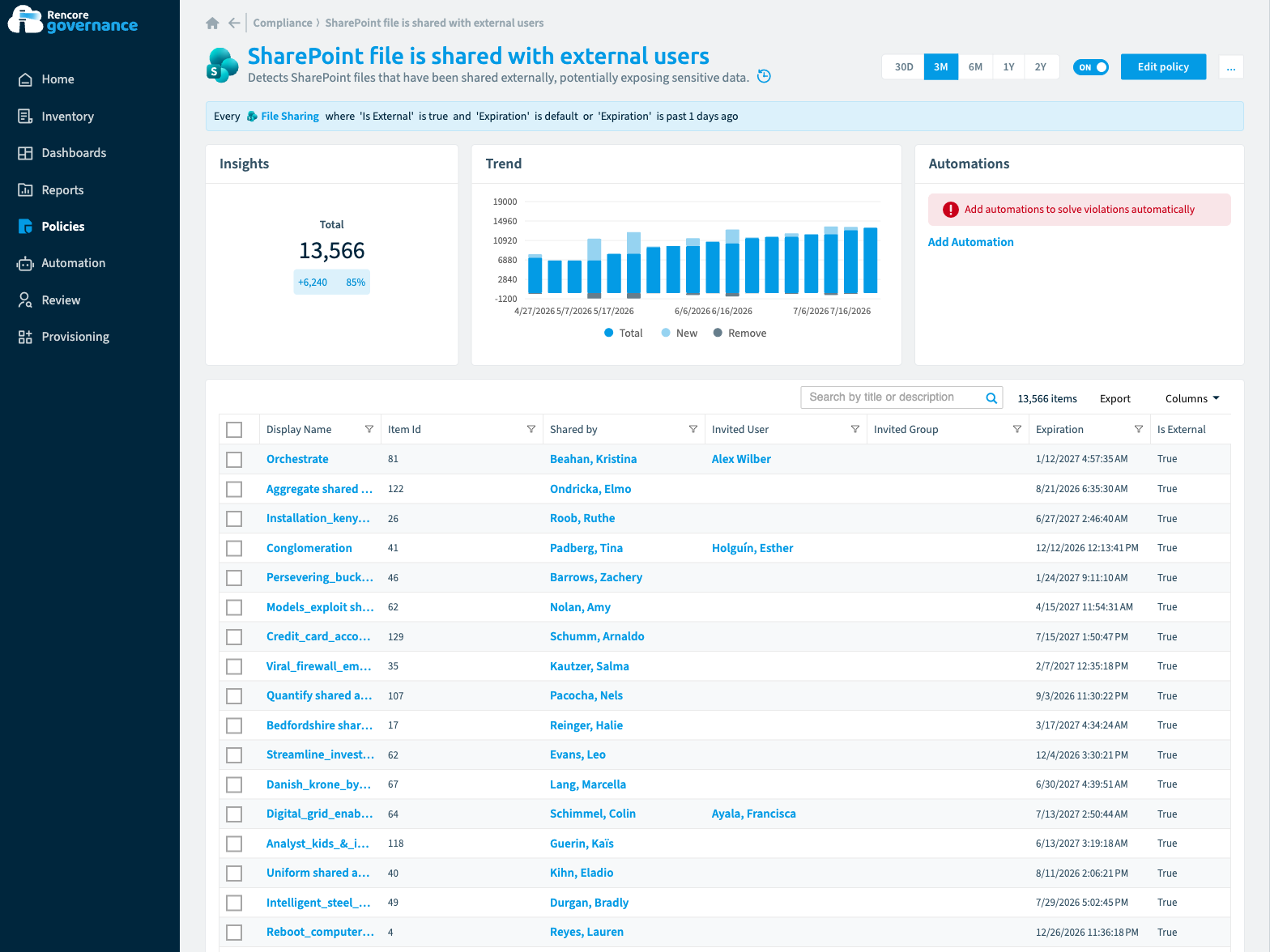Open the Home sidebar icon
The height and width of the screenshot is (952, 1270).
25,79
